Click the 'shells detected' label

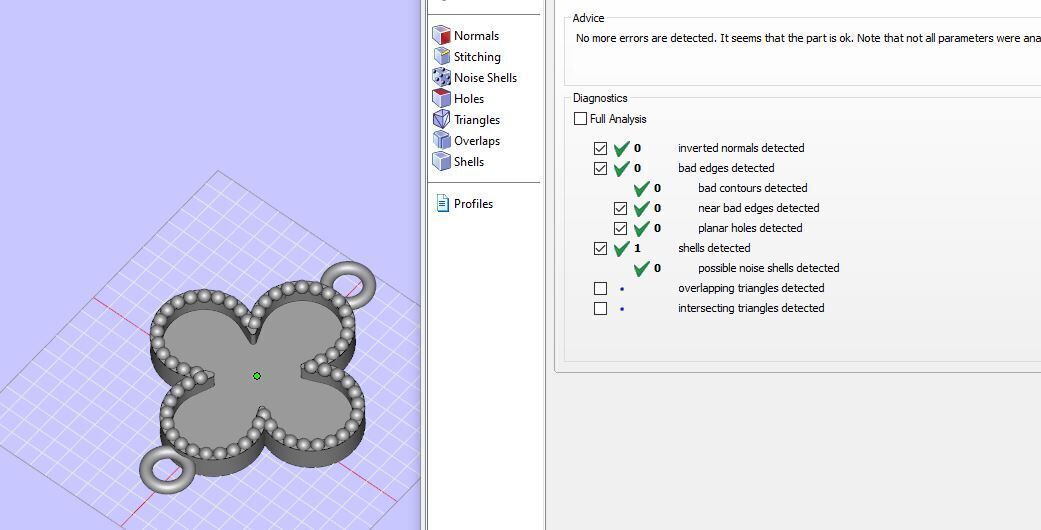coord(714,248)
